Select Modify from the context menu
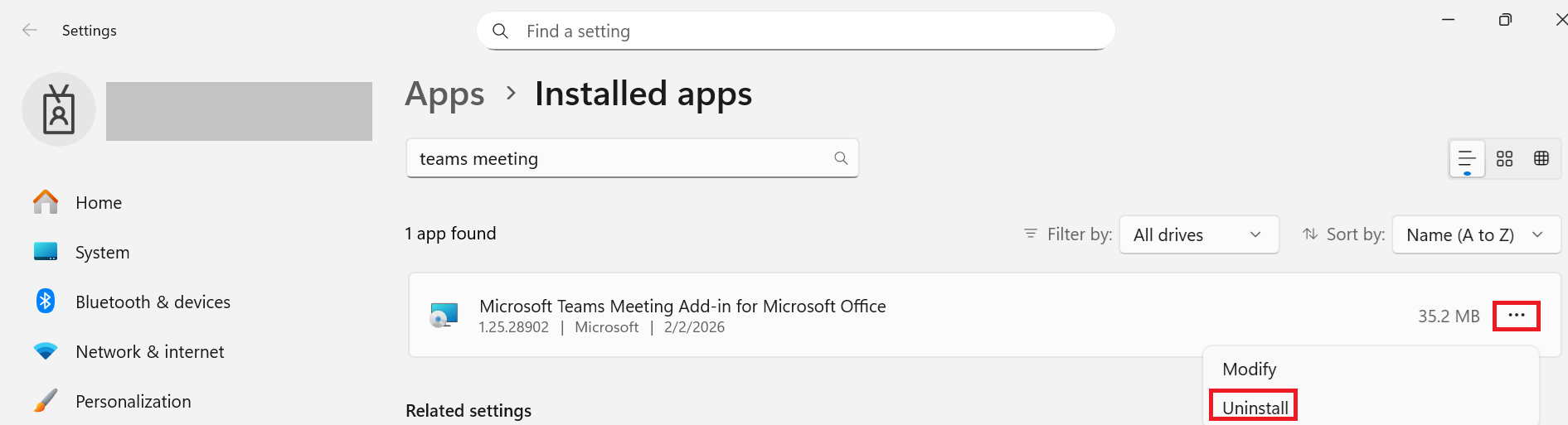Screen dimensions: 1568x425 click(x=1249, y=369)
